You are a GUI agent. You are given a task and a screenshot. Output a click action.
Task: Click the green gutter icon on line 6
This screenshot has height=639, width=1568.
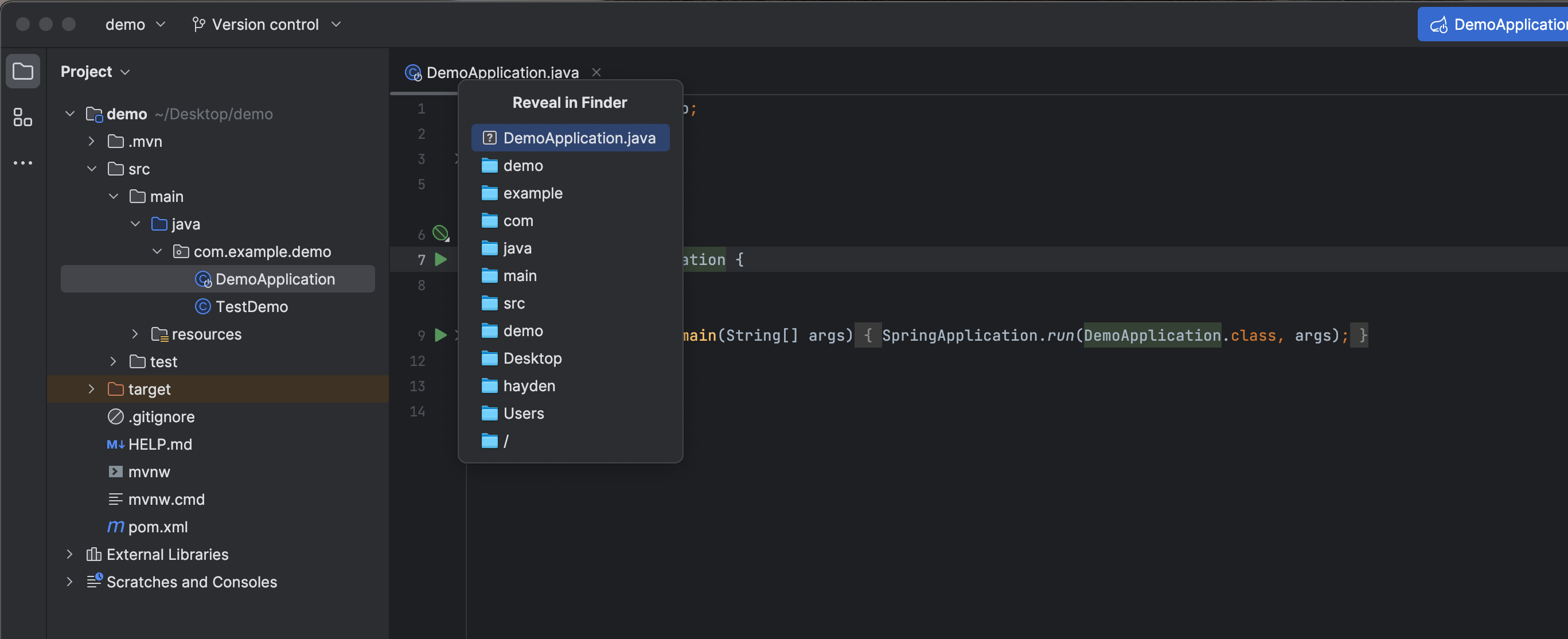click(x=440, y=233)
